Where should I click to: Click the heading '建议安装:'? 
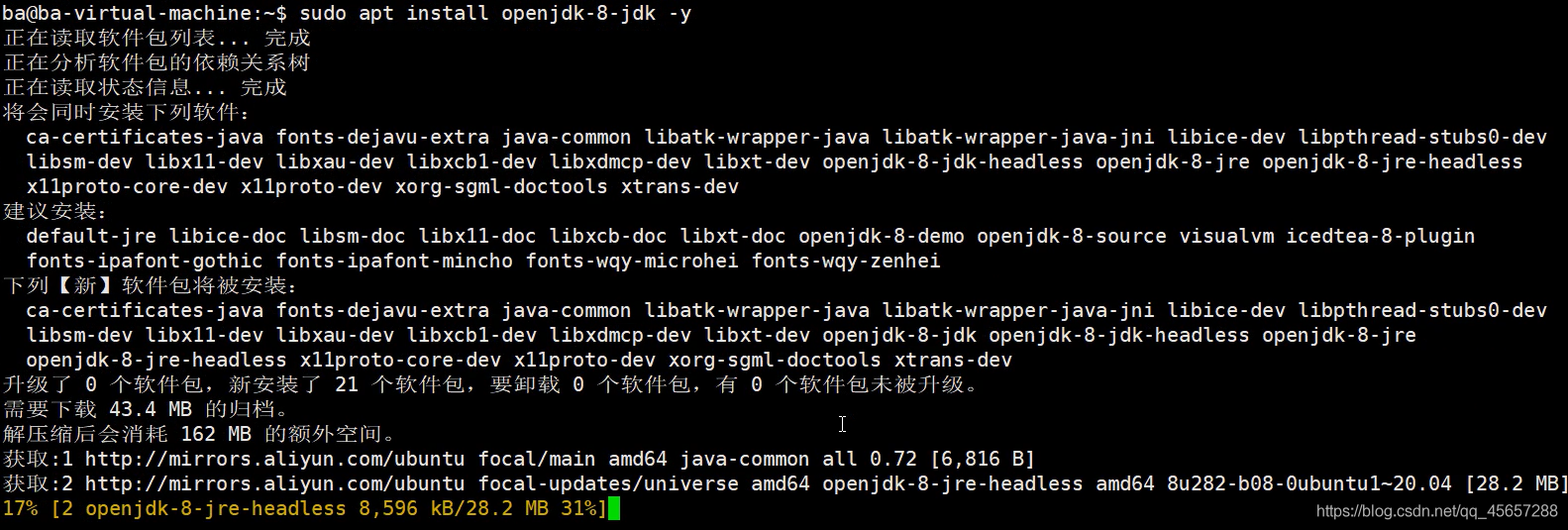[x=55, y=211]
